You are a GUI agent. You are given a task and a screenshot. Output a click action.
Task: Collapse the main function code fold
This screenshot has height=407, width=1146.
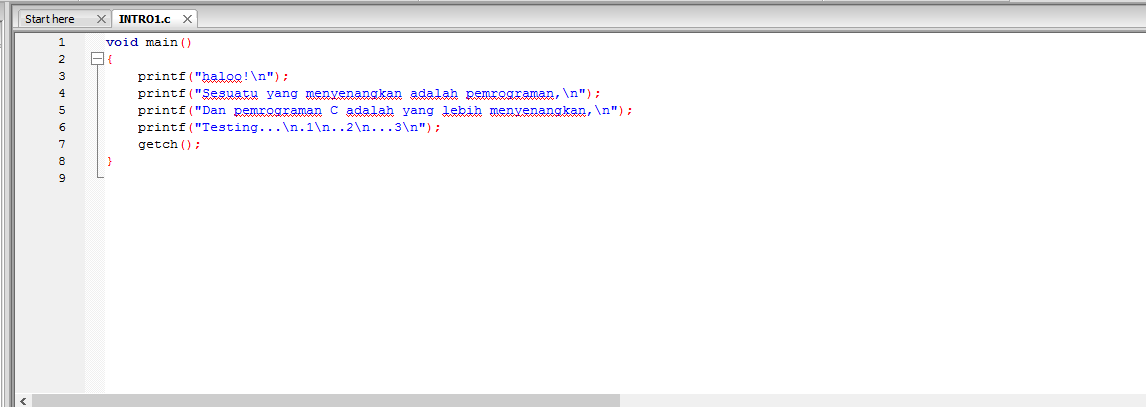point(97,59)
